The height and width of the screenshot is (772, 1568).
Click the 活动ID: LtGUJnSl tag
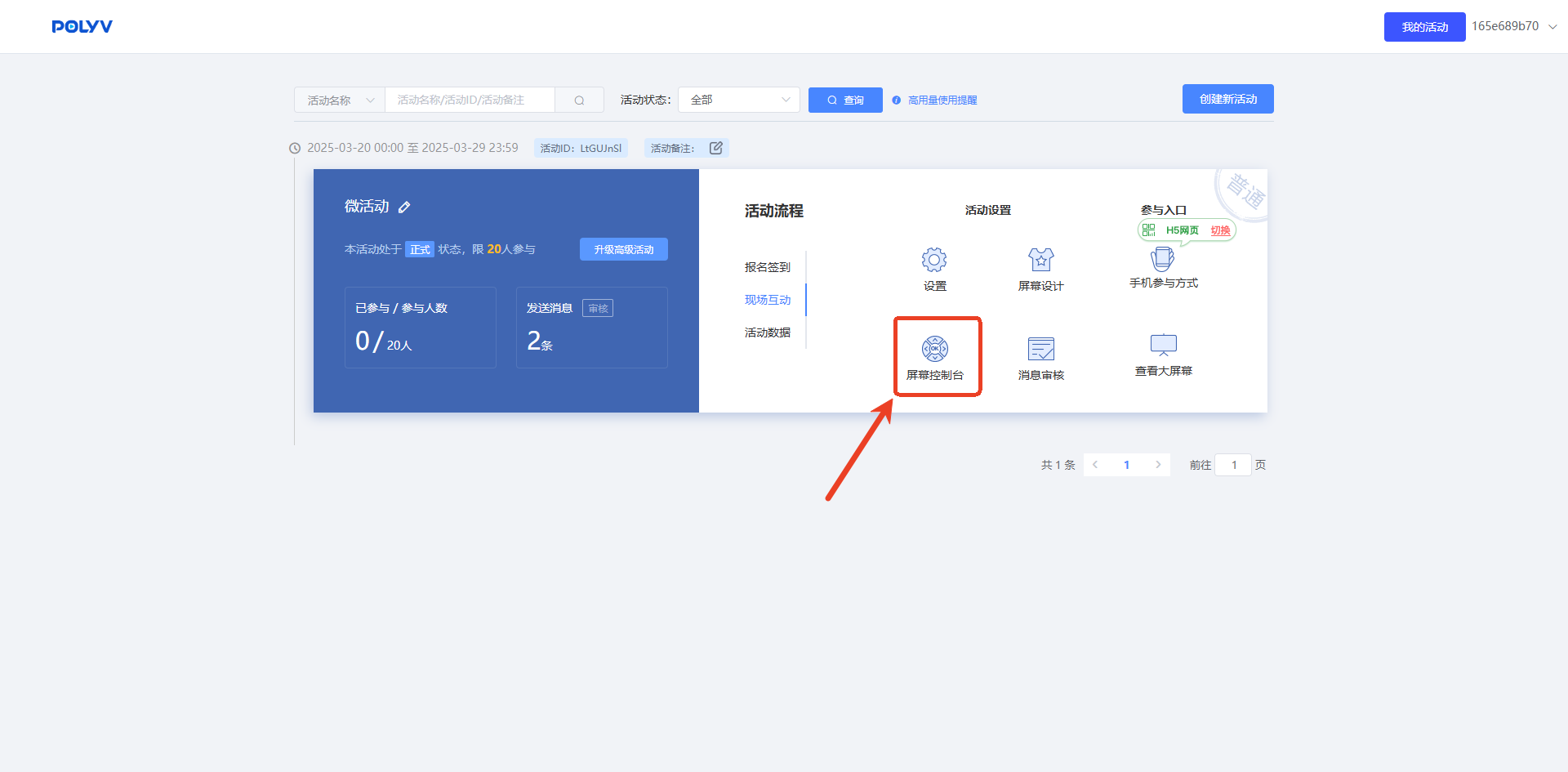coord(581,148)
